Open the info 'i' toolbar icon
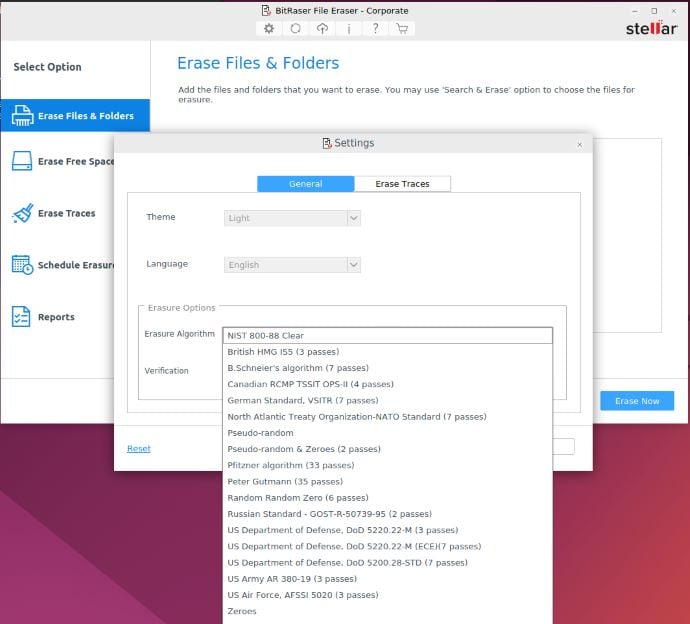The height and width of the screenshot is (624, 690). coord(349,29)
